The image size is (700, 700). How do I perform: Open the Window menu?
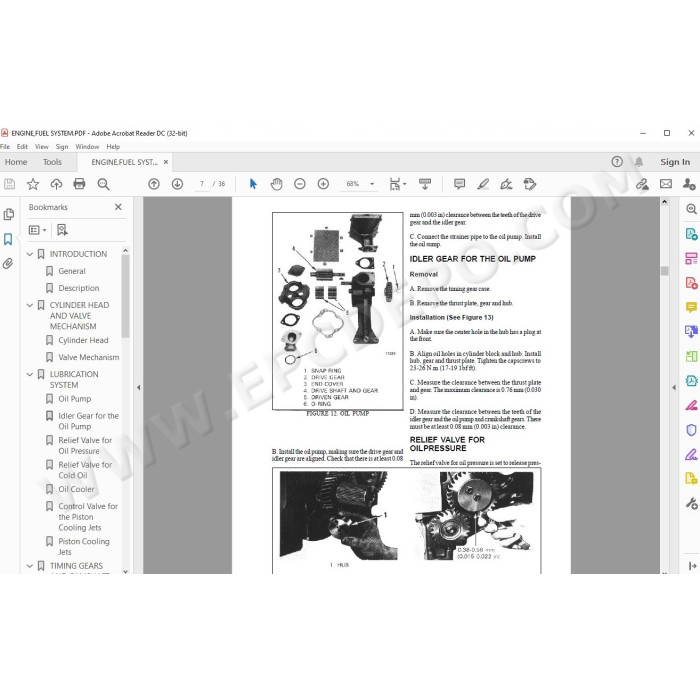(x=87, y=146)
